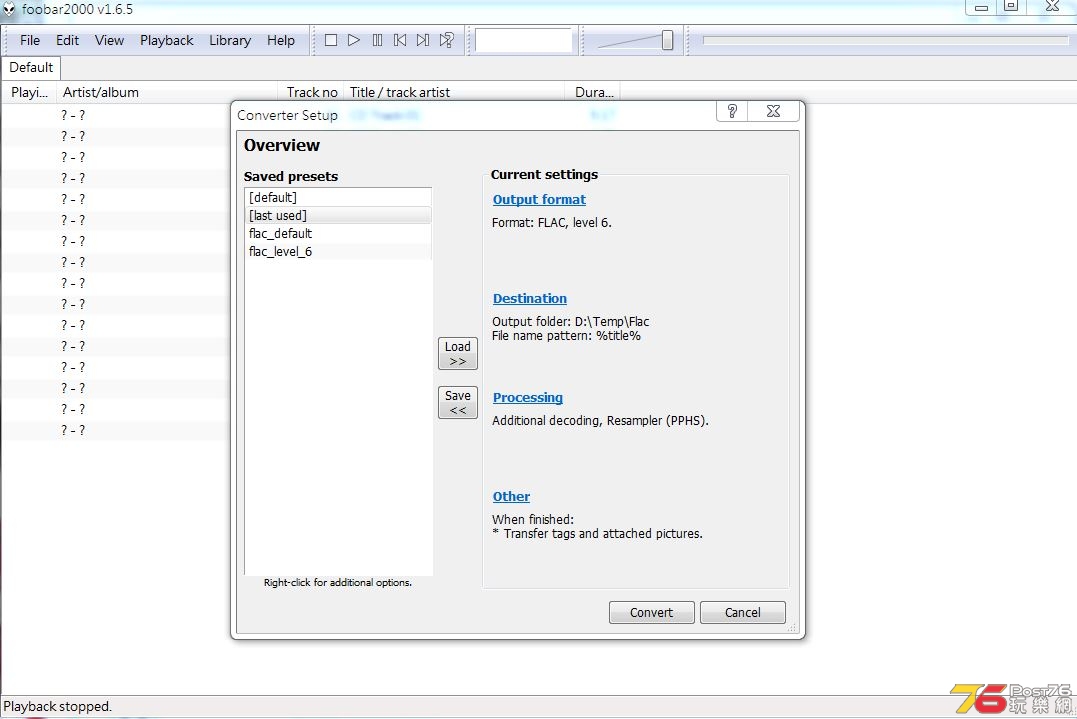Click the Stop playback button
1077x719 pixels.
330,41
